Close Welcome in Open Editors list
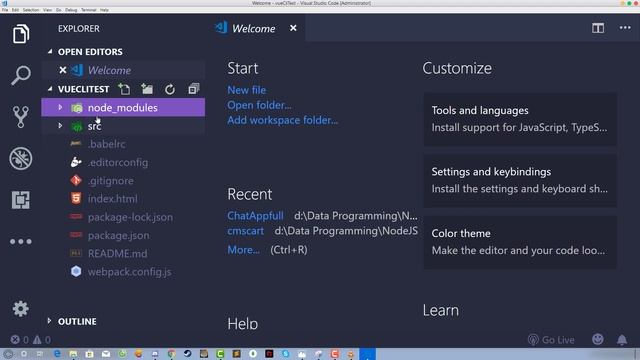Image resolution: width=640 pixels, height=360 pixels. (62, 70)
